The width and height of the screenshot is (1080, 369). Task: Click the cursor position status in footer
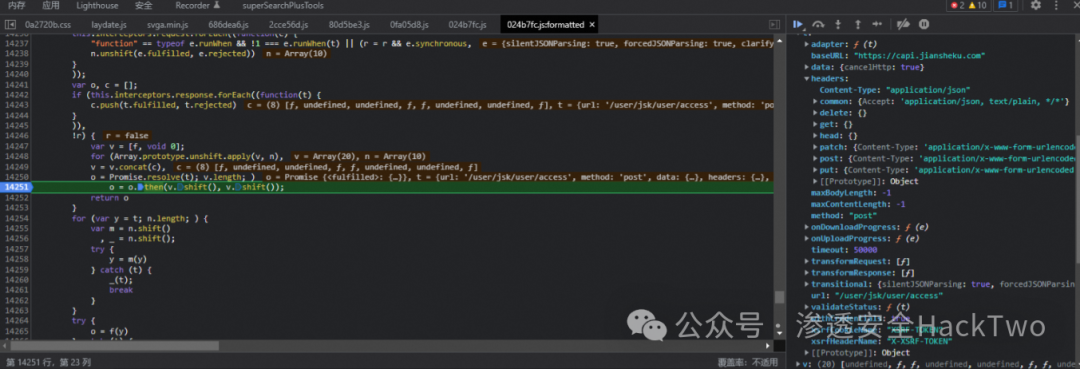[48, 362]
